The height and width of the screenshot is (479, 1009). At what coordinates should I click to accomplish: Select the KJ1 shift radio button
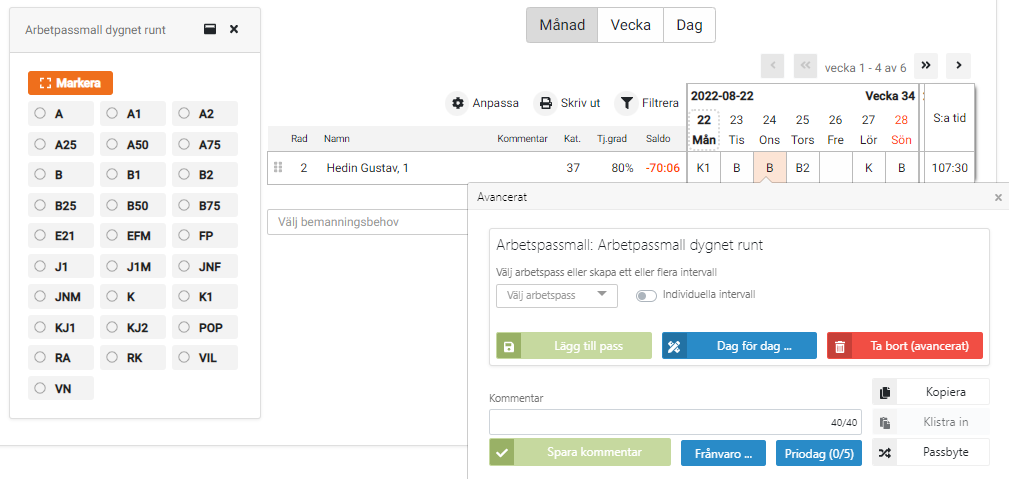point(41,327)
